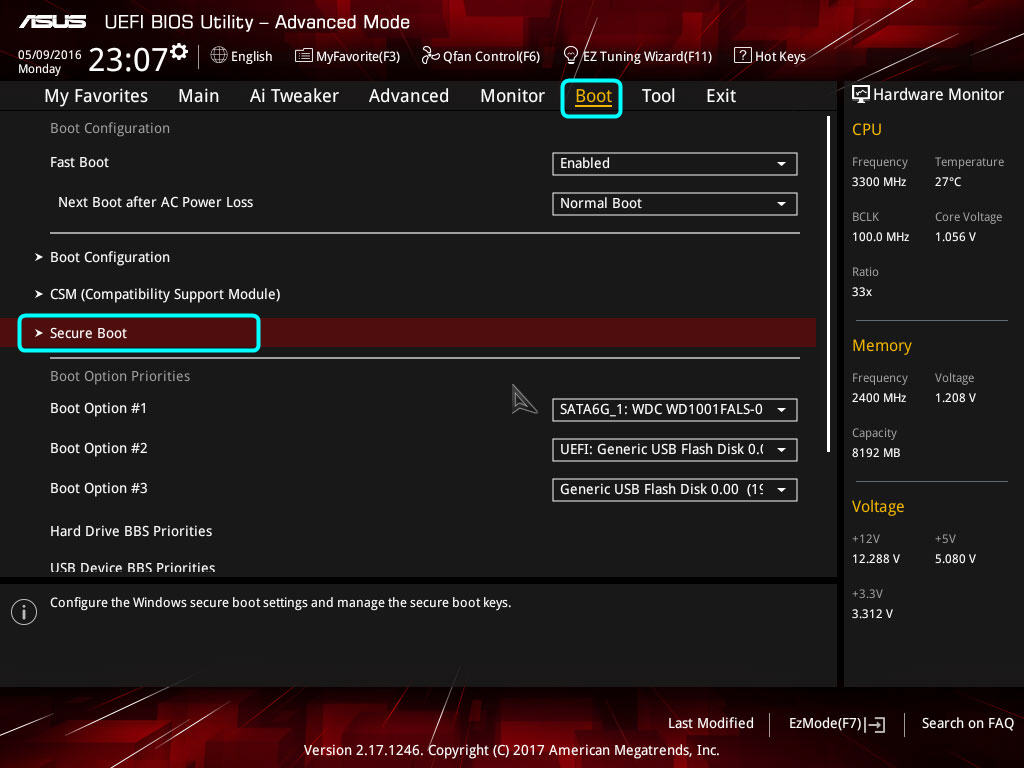Click the EzMode exit arrow icon

tap(875, 724)
